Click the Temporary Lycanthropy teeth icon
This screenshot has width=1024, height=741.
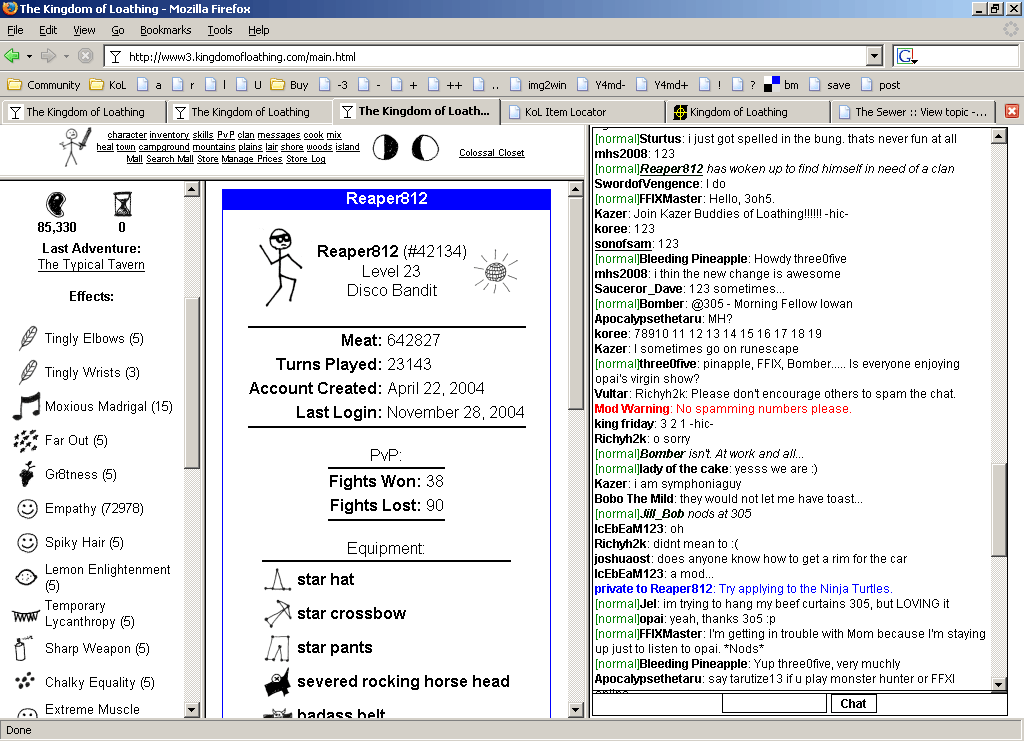tap(25, 616)
